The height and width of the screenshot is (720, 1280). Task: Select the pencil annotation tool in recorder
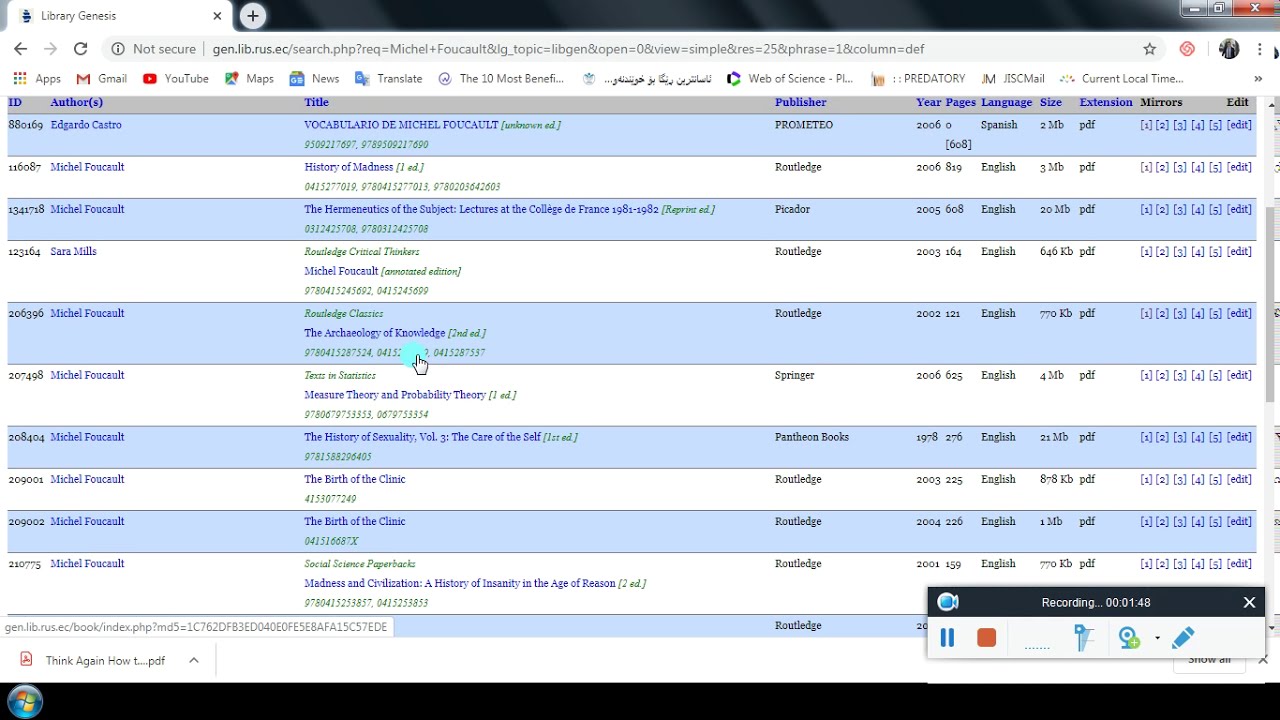tap(1183, 637)
